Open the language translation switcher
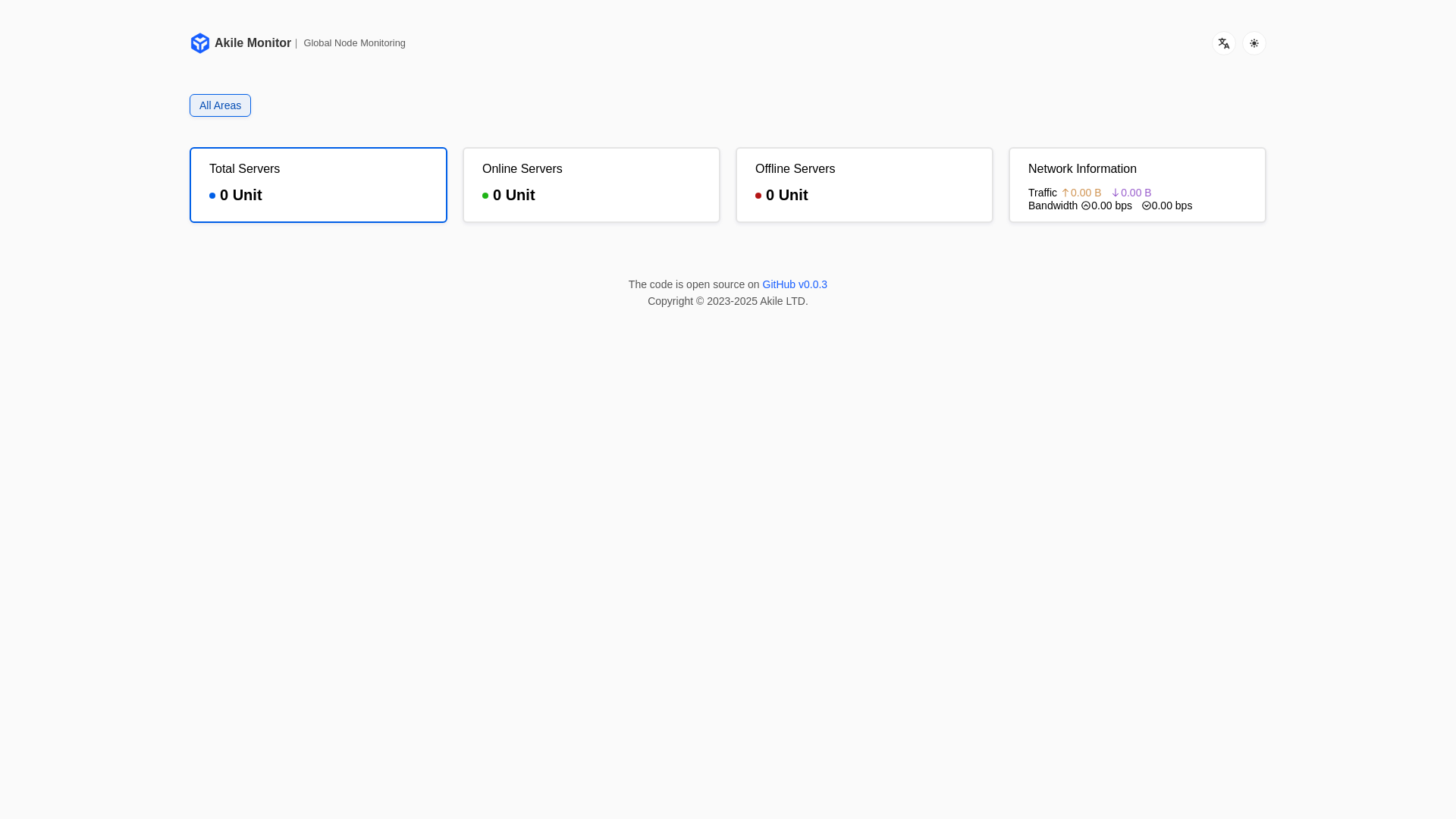 pos(1224,43)
